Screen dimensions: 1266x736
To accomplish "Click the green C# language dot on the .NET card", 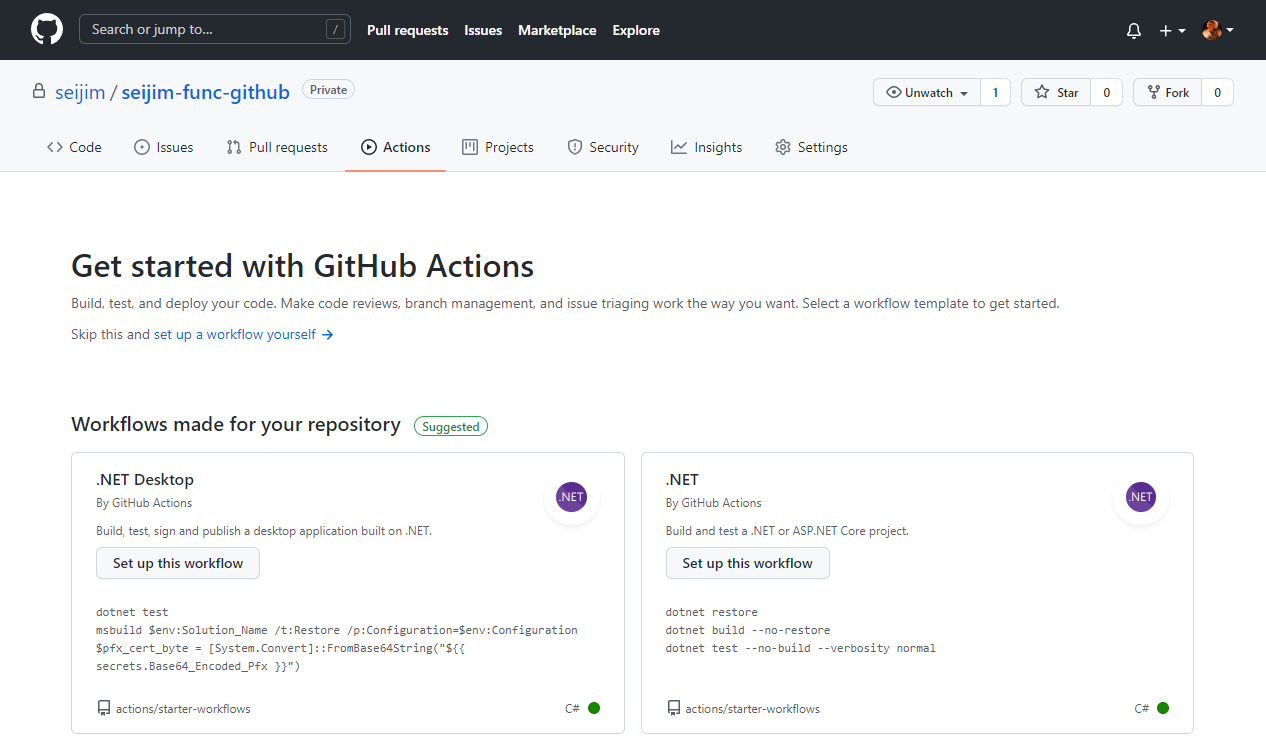I will tap(1163, 707).
